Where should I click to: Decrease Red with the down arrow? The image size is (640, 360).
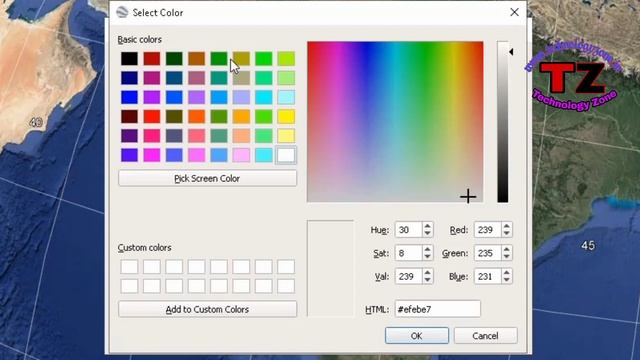click(x=507, y=233)
